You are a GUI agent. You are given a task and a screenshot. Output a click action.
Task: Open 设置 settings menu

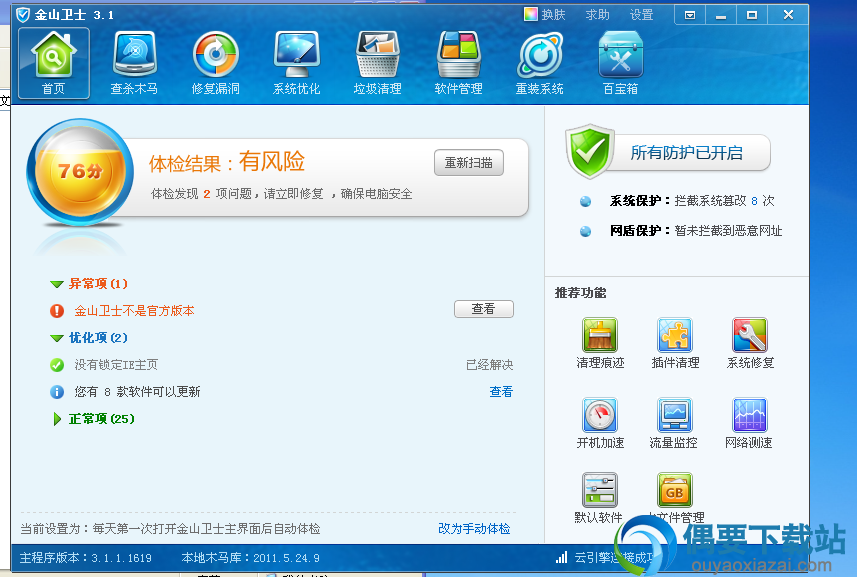click(x=642, y=15)
